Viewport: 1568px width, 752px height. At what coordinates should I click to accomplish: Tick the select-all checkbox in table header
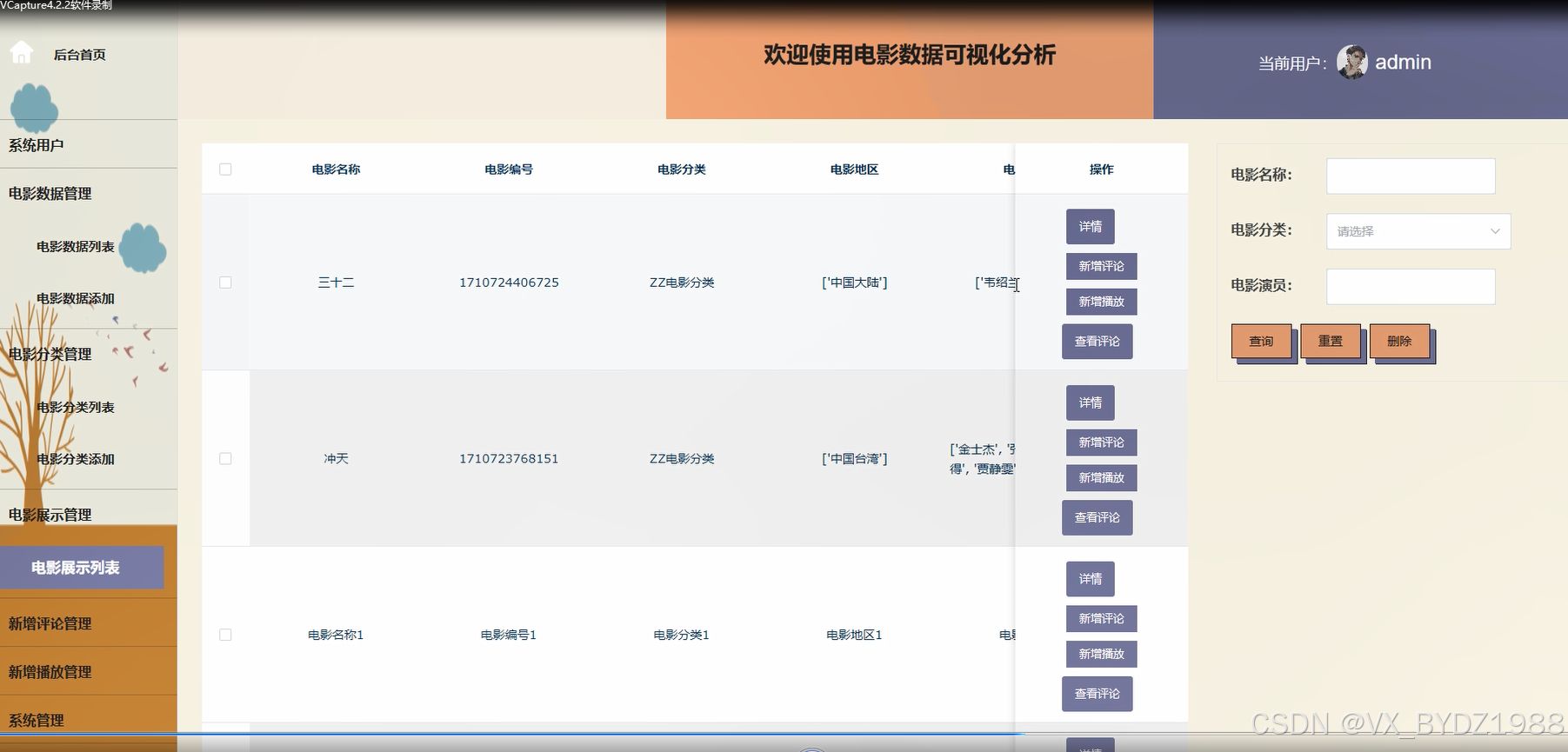pos(225,170)
